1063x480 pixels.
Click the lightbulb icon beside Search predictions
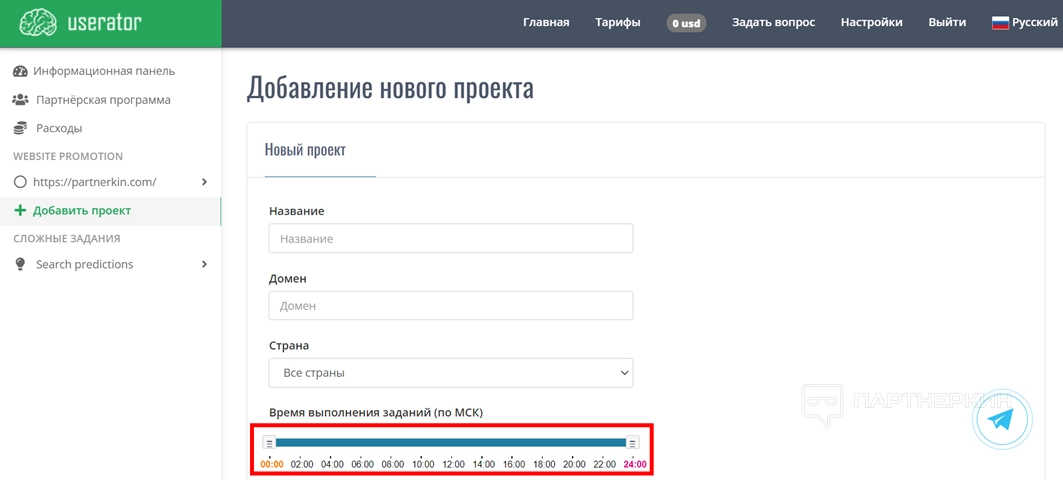[20, 264]
